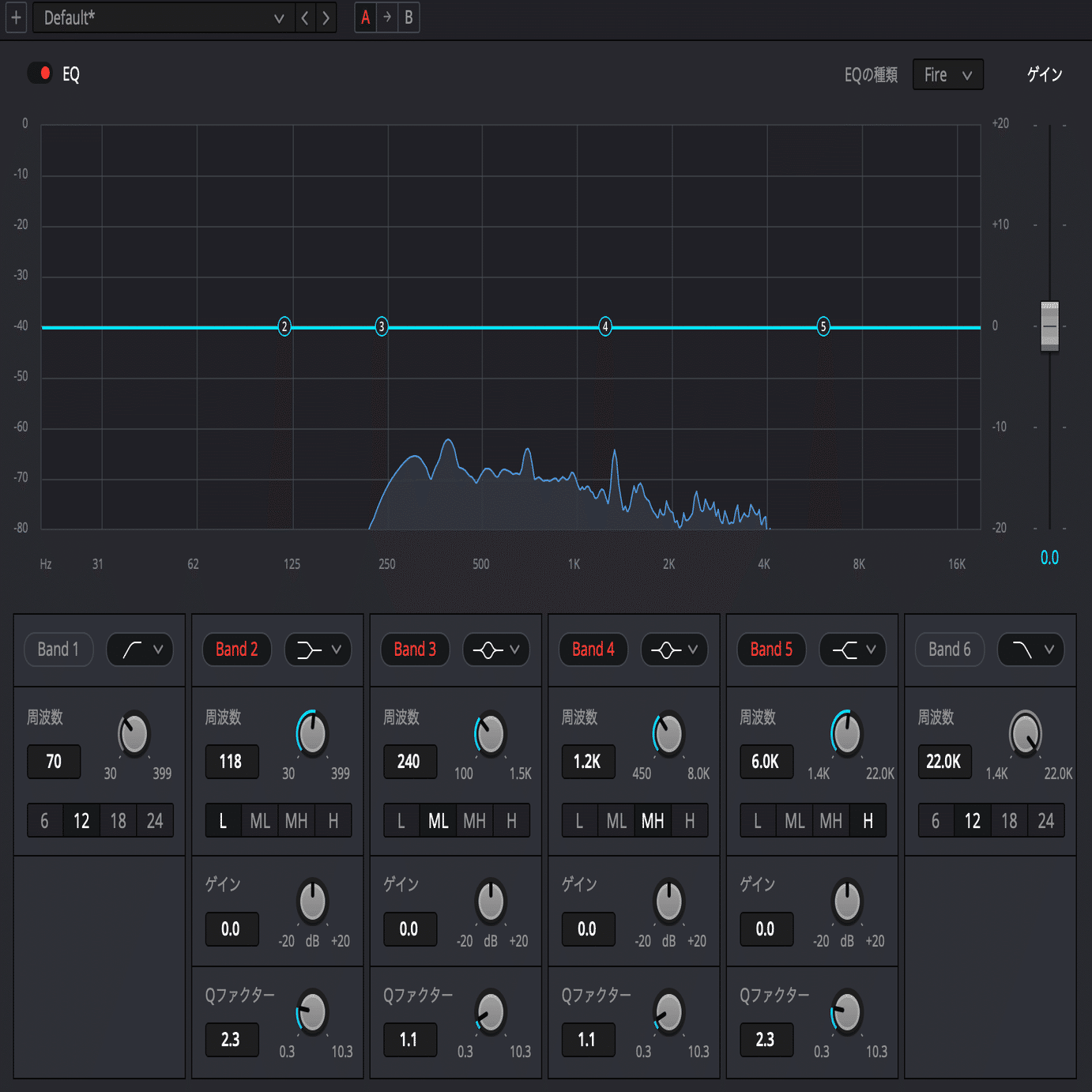The width and height of the screenshot is (1092, 1092).
Task: Open Band 6 low-pass filter type dropdown
Action: click(1031, 650)
